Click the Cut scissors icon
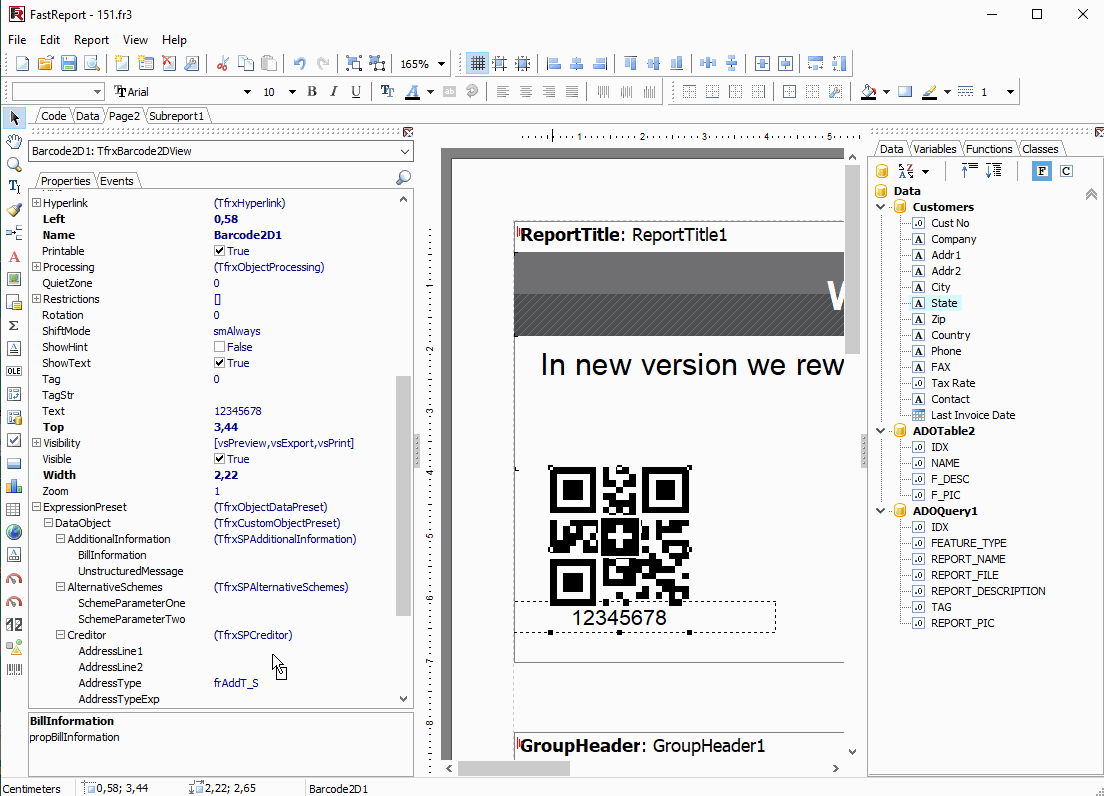The height and width of the screenshot is (796, 1104). pos(222,63)
